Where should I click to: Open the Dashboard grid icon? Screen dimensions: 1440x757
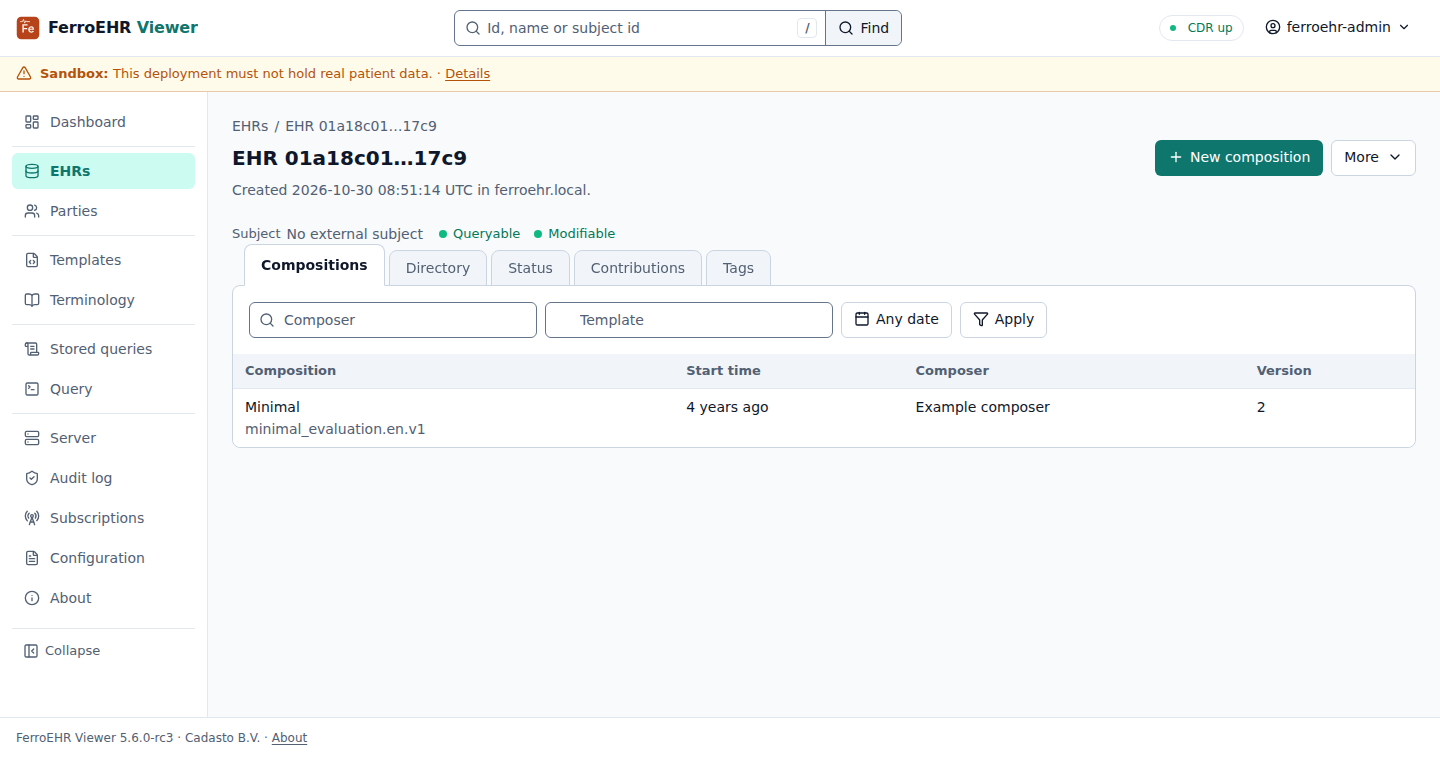click(x=32, y=122)
